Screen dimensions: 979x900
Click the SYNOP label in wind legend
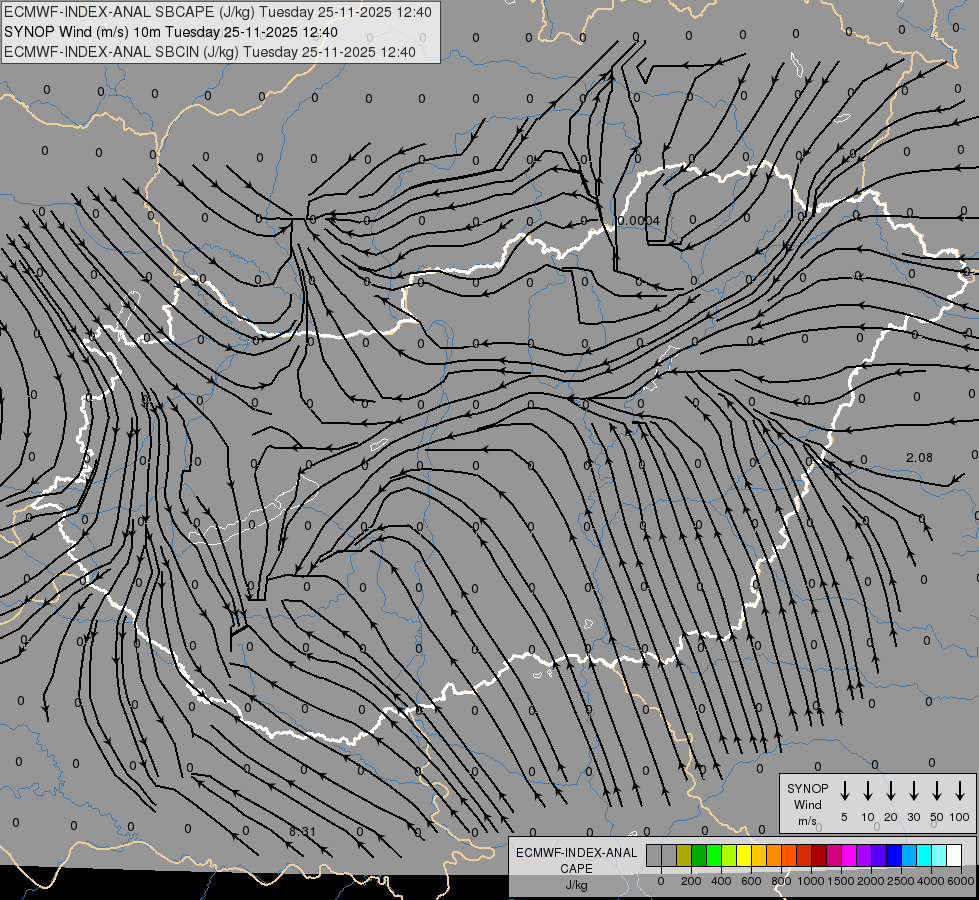[807, 789]
